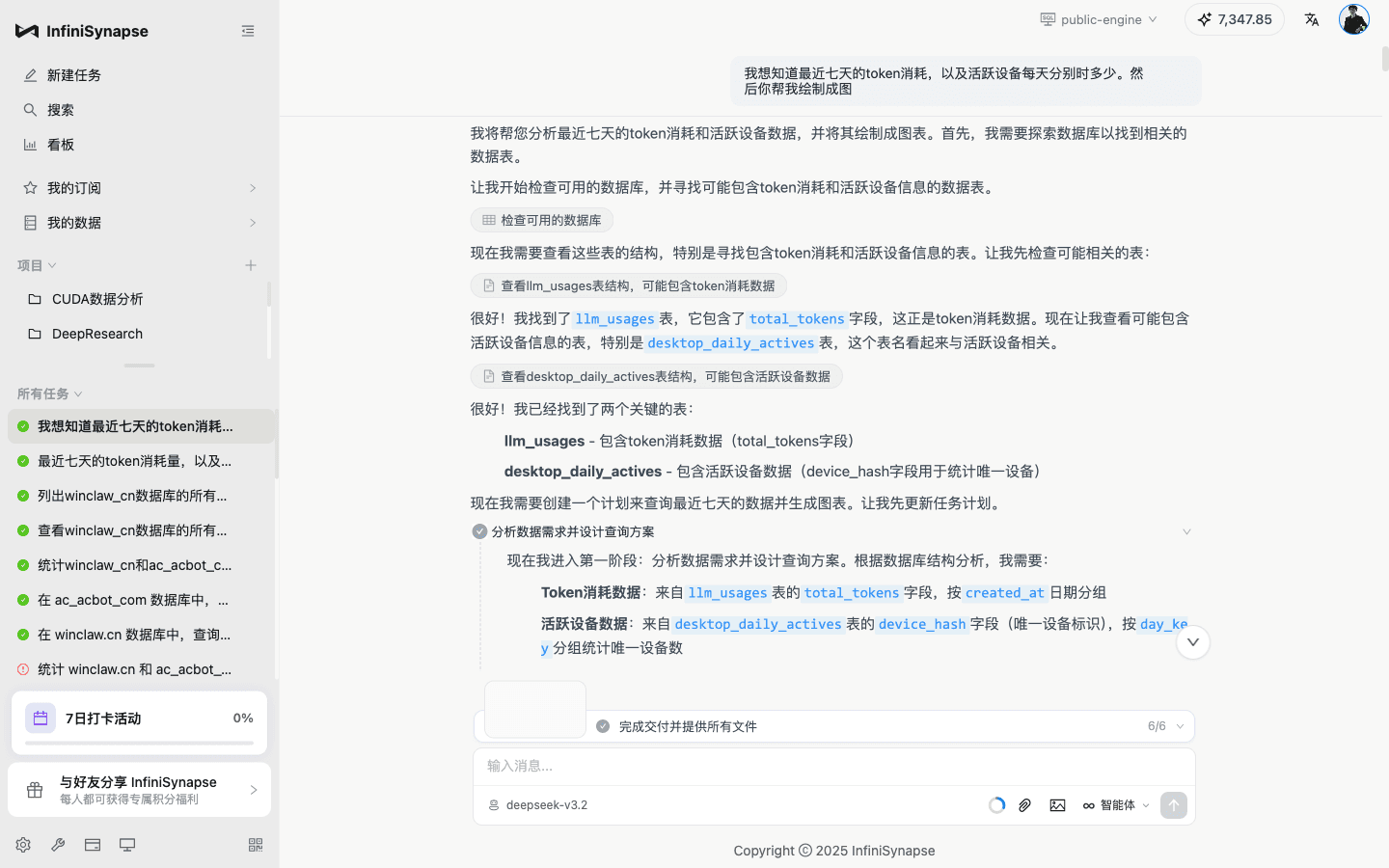Screen dimensions: 1389x868
Task: Open the 智能体 dropdown in input bar
Action: (1115, 804)
